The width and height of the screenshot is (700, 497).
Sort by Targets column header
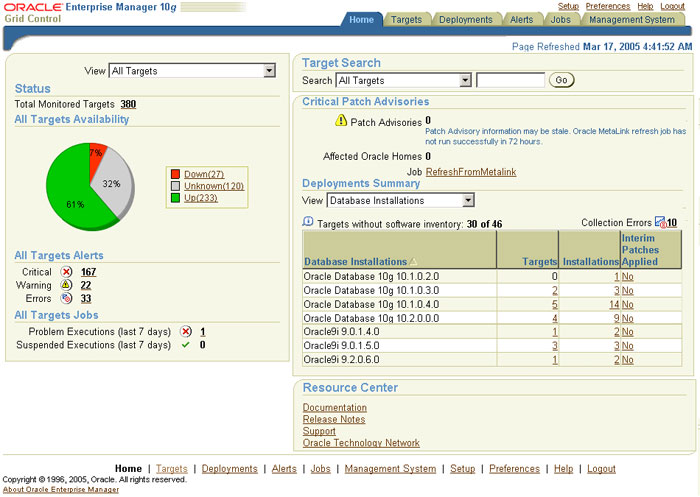(539, 262)
